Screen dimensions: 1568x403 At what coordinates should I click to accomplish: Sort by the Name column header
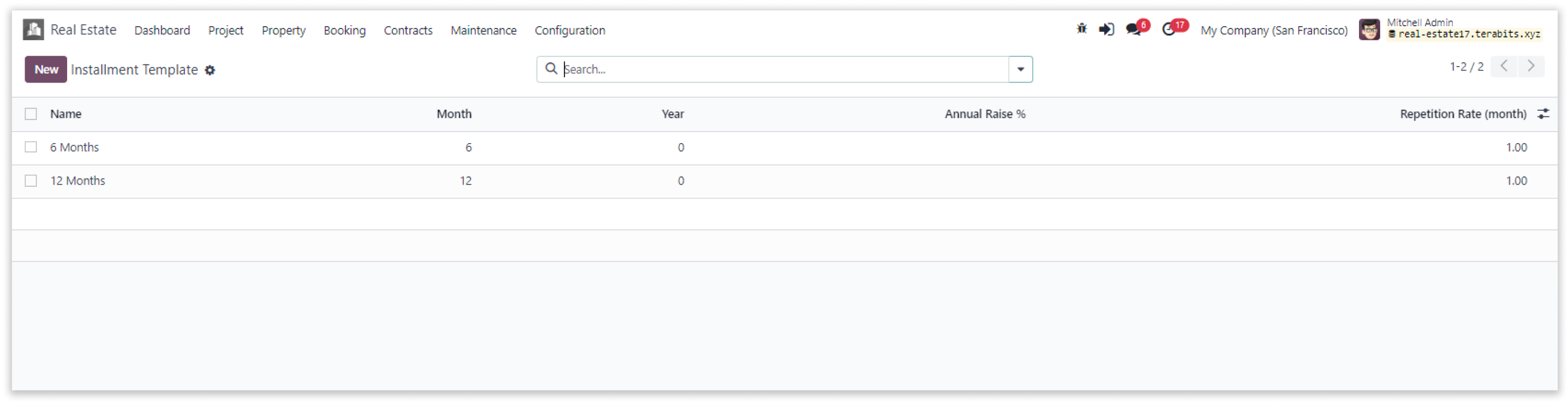tap(65, 114)
